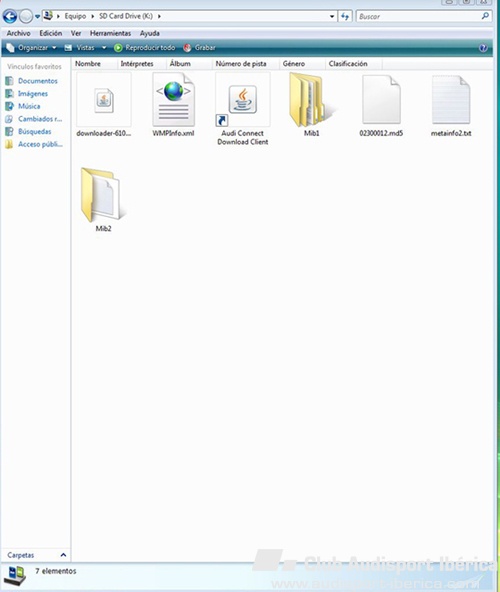The width and height of the screenshot is (500, 592).
Task: Open the address bar history dropdown
Action: [x=332, y=17]
